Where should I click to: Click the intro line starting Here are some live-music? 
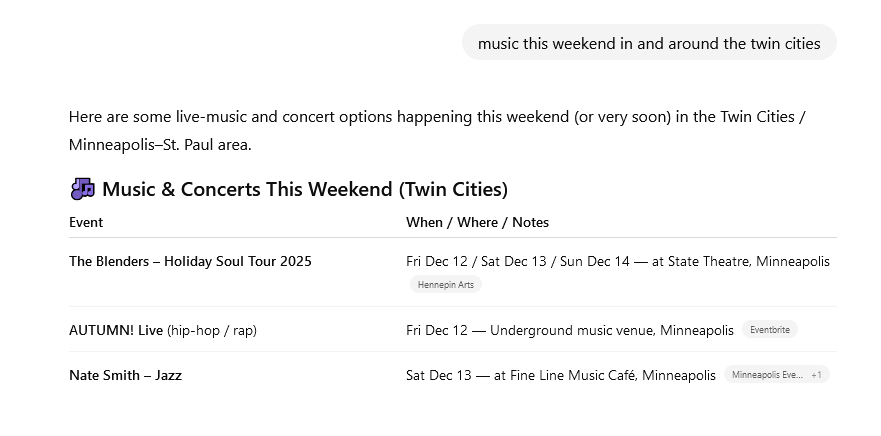pyautogui.click(x=437, y=117)
